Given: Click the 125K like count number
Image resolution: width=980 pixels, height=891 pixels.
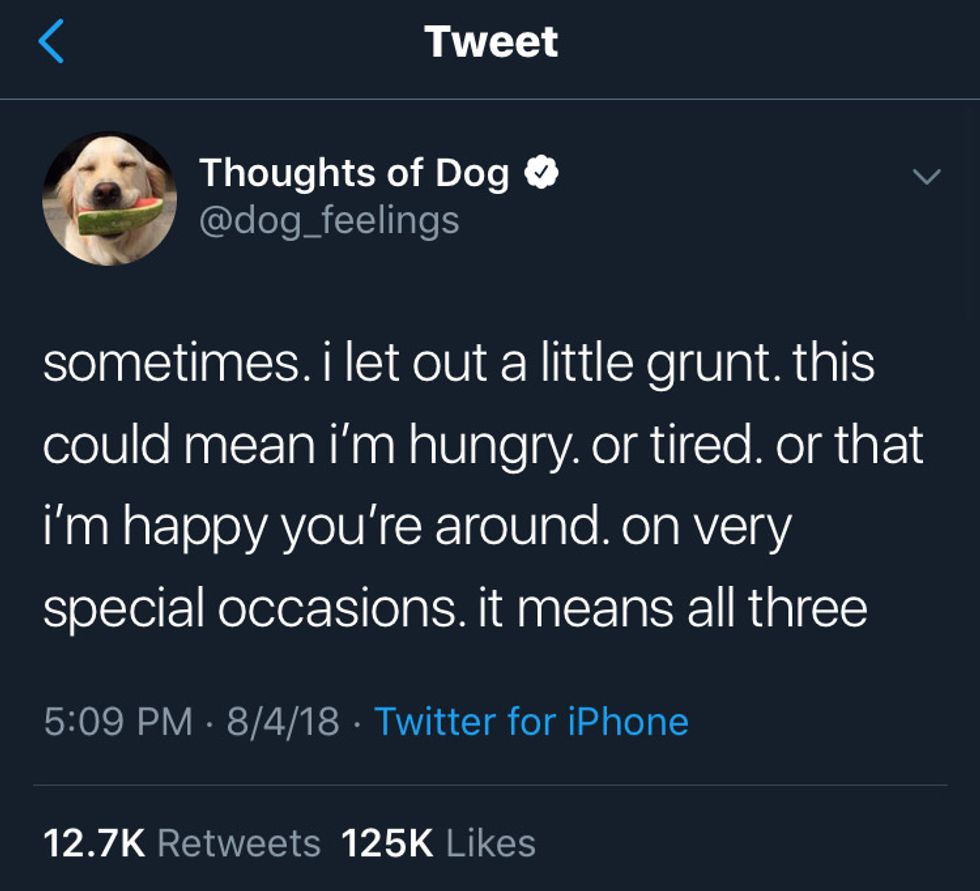Looking at the screenshot, I should tap(387, 843).
